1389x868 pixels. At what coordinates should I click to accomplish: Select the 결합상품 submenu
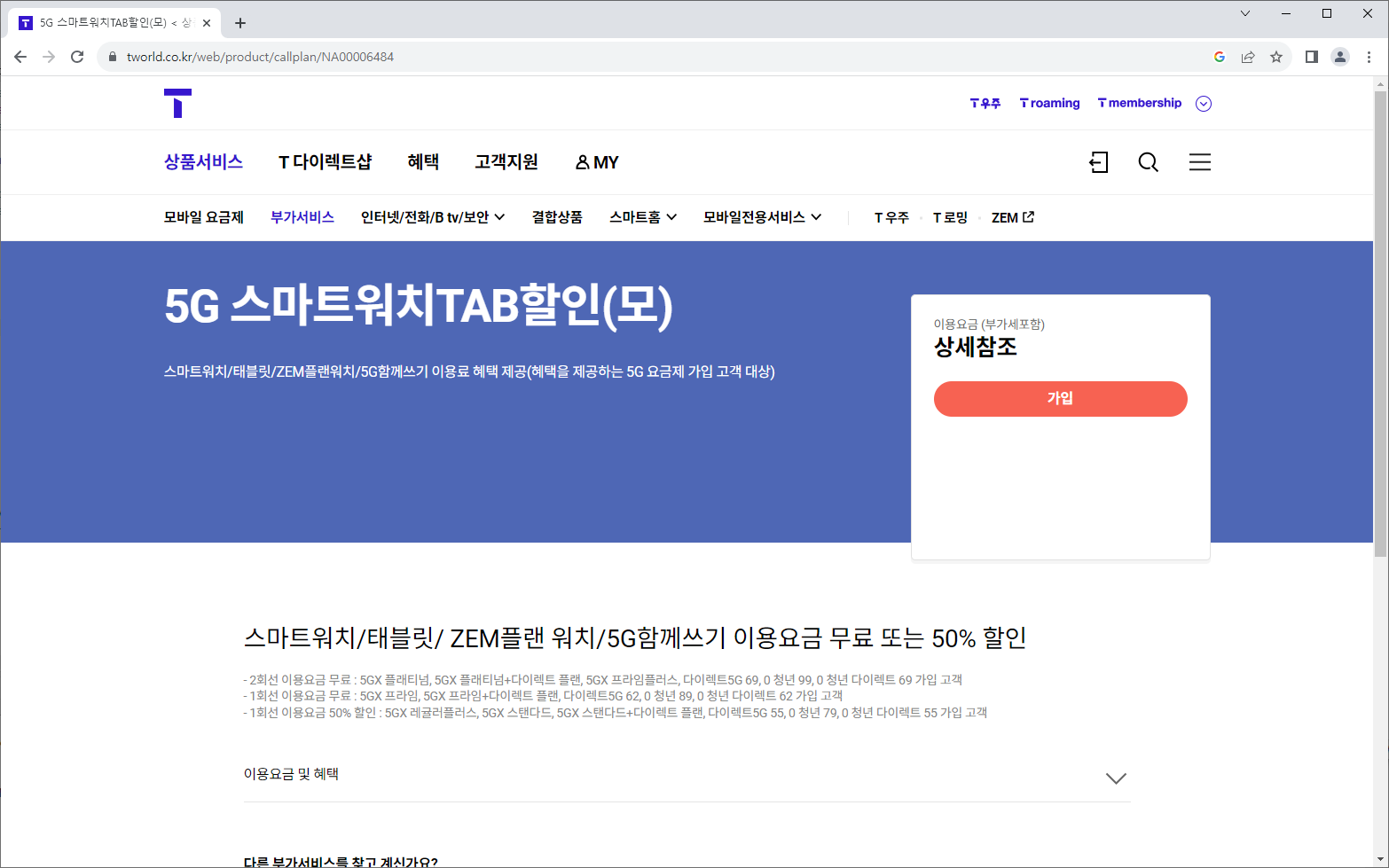tap(557, 217)
